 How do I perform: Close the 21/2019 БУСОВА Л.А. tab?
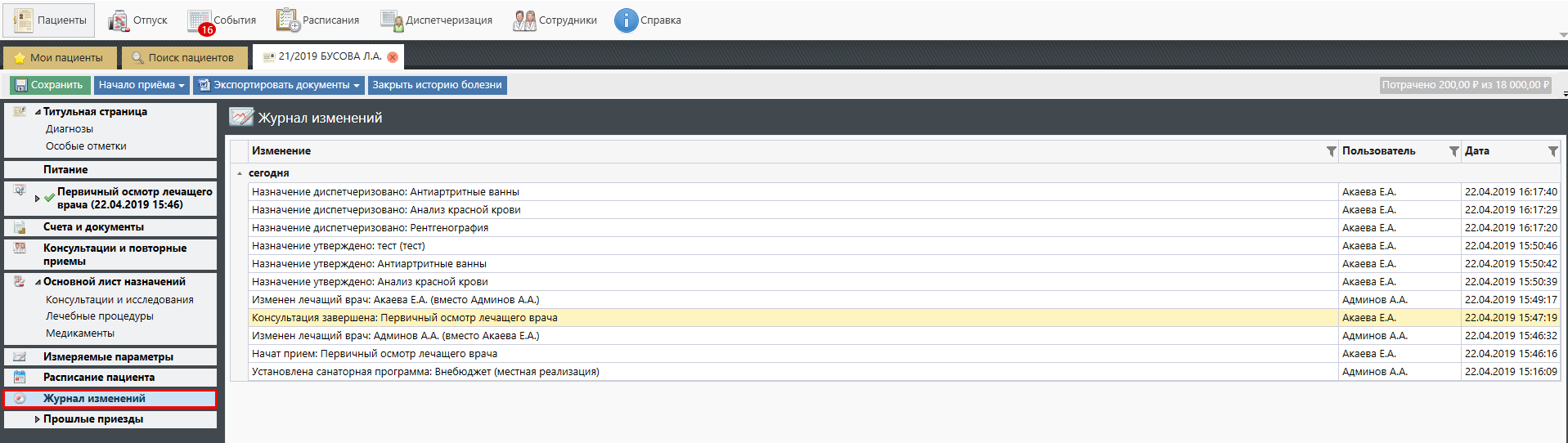click(393, 57)
